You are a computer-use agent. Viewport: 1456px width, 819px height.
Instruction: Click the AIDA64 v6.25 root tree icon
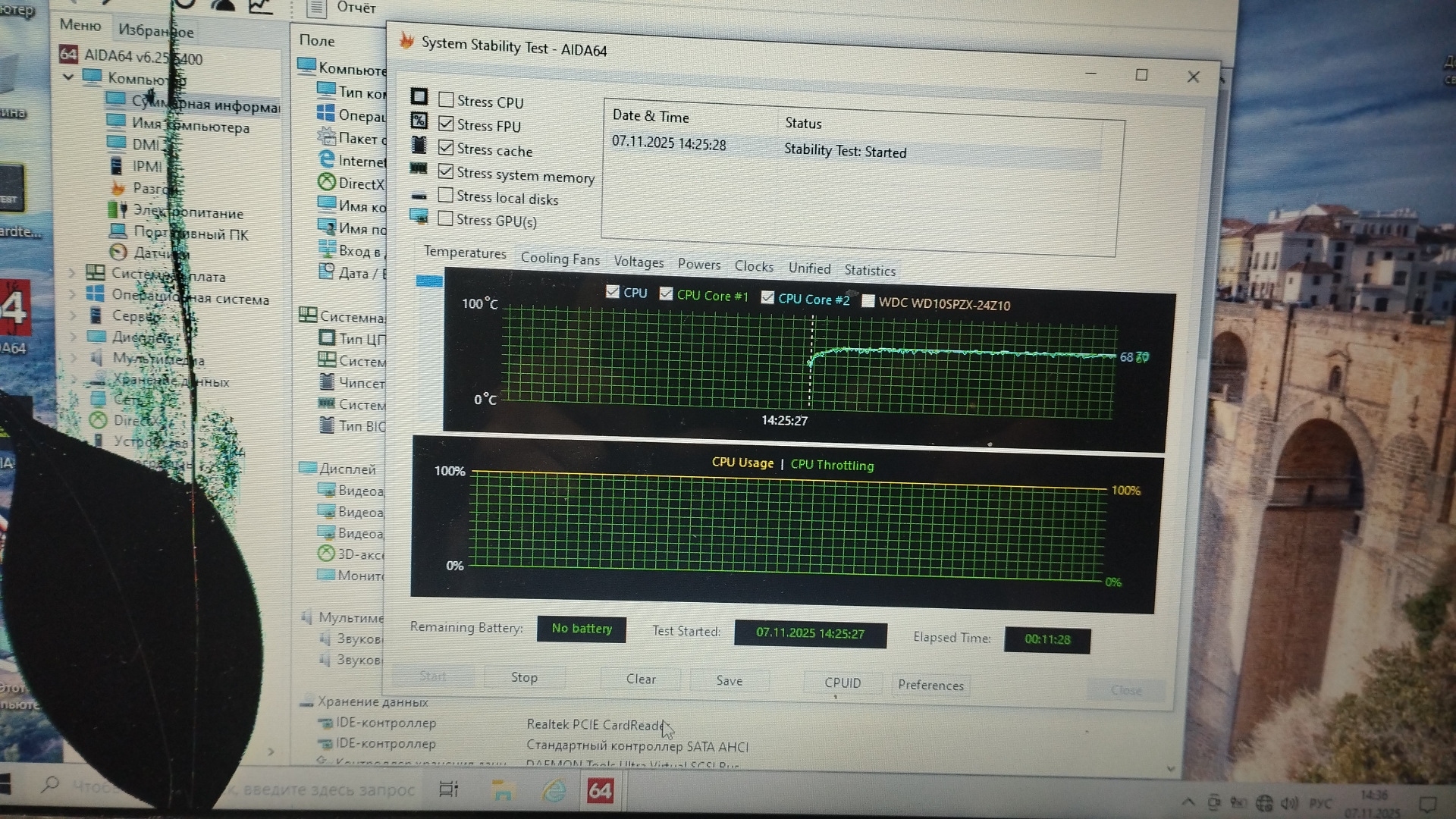pyautogui.click(x=68, y=54)
